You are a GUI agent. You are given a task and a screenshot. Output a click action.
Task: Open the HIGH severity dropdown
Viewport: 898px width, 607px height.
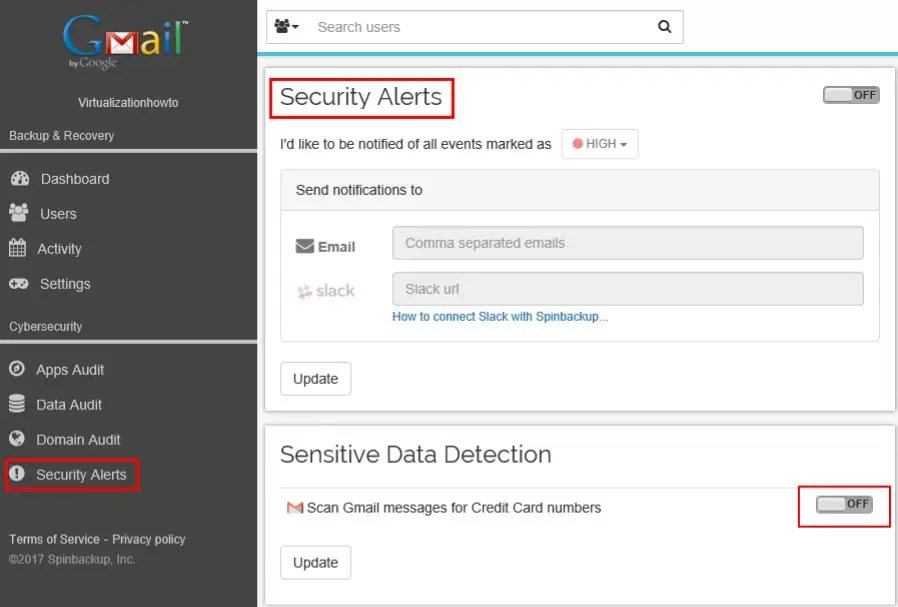(x=599, y=143)
